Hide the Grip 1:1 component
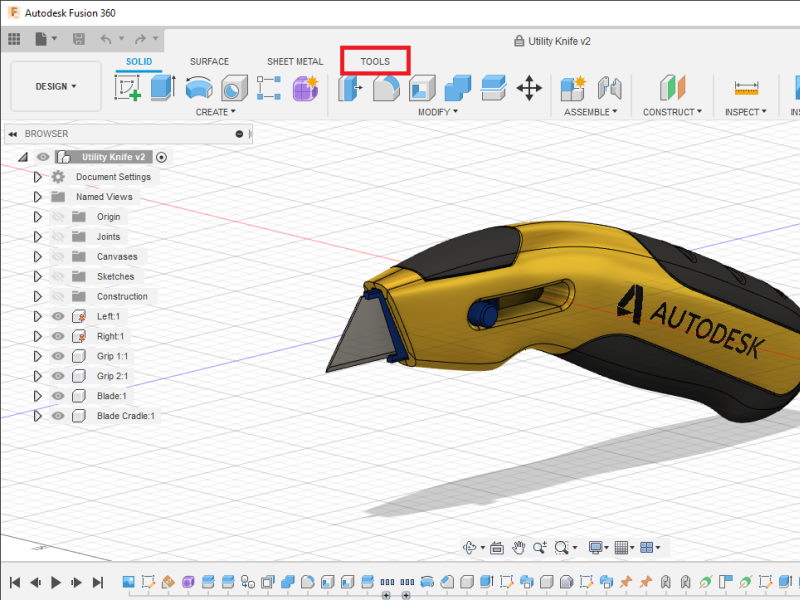The height and width of the screenshot is (600, 800). [x=58, y=356]
